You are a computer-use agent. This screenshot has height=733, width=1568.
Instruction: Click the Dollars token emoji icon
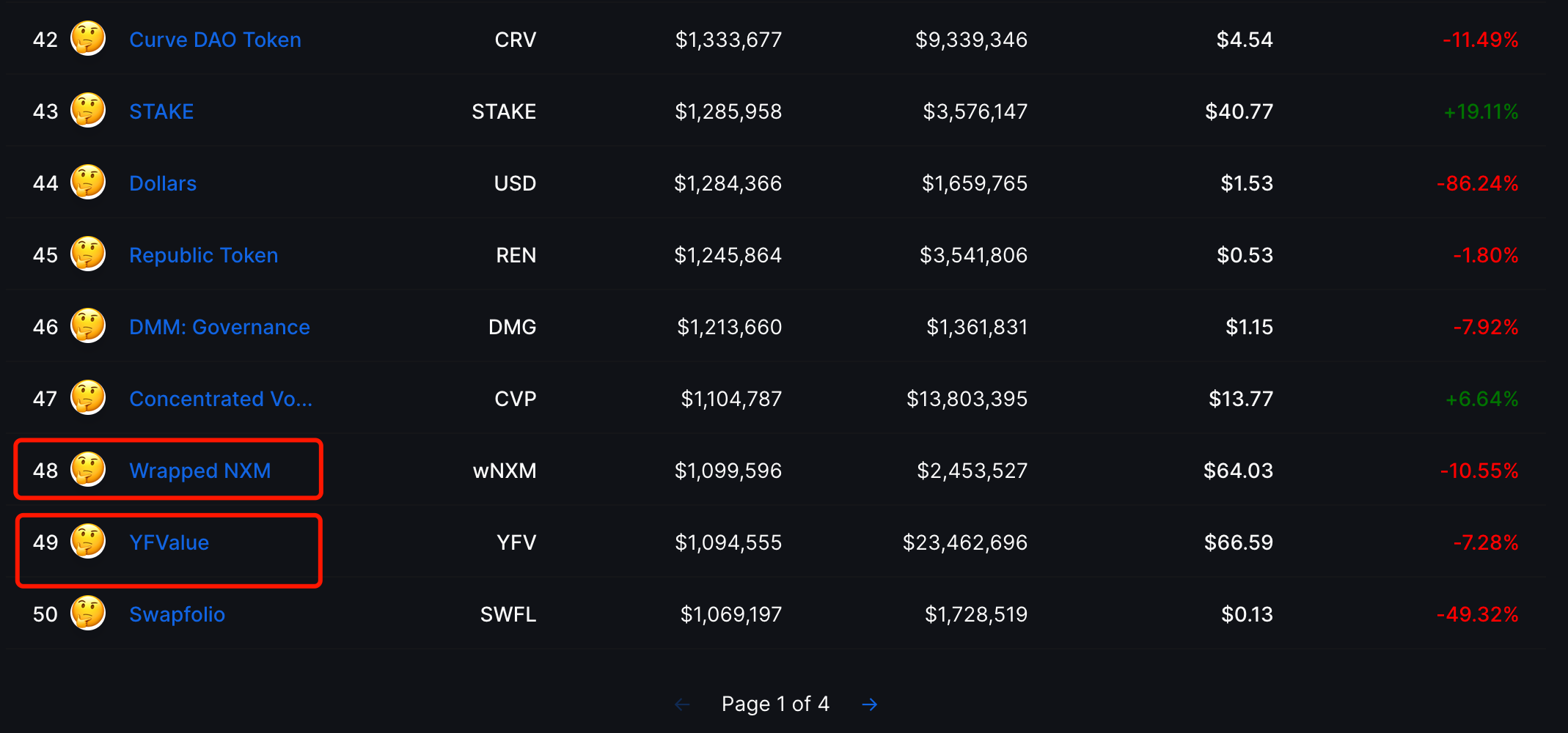88,182
